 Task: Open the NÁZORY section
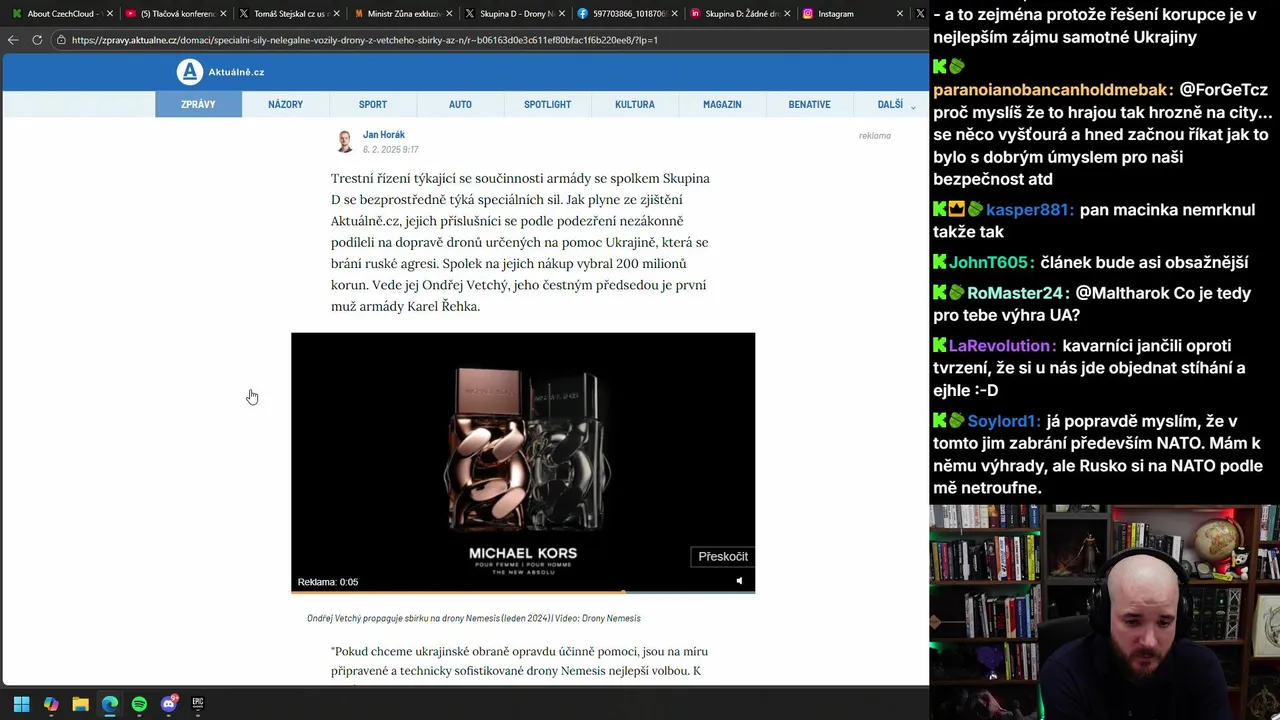(x=285, y=104)
